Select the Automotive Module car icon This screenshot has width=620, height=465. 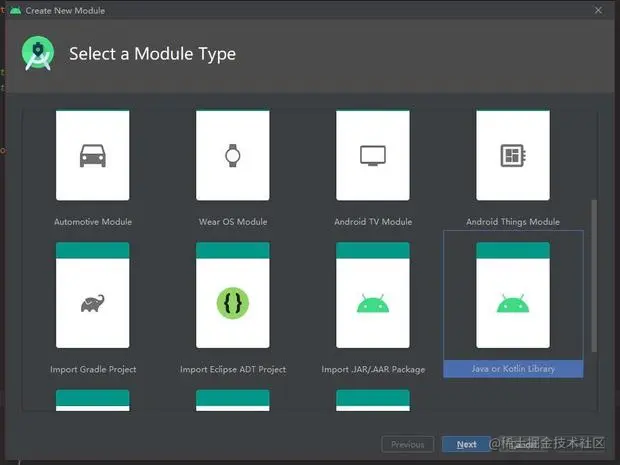[93, 155]
